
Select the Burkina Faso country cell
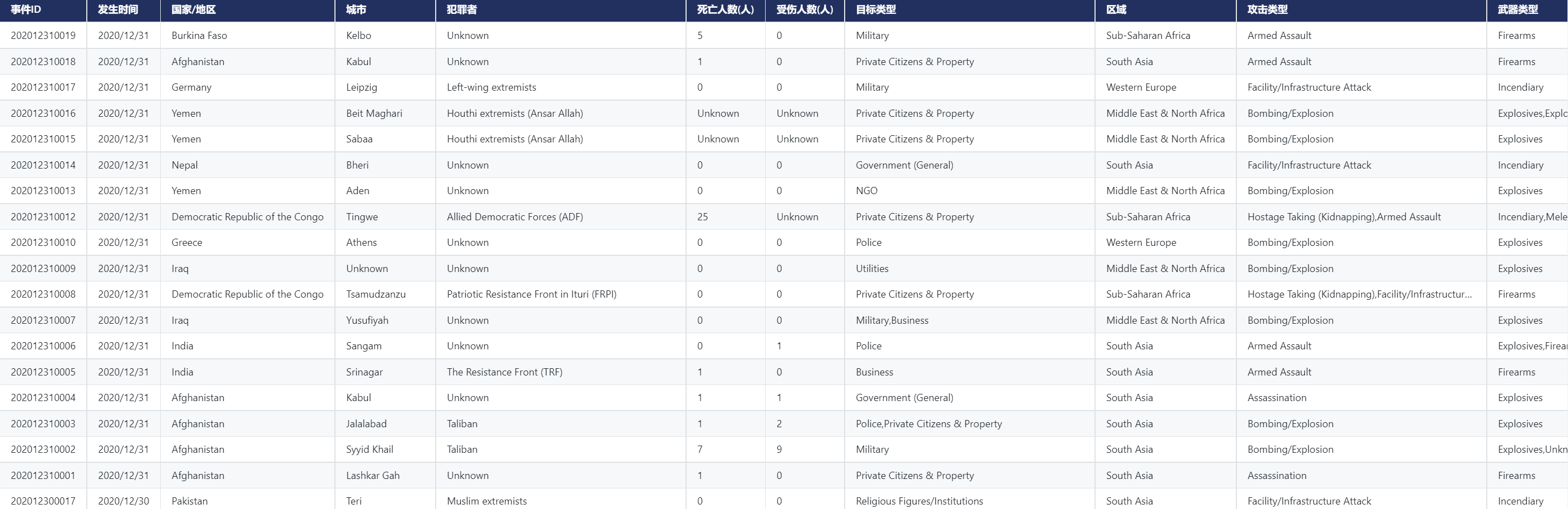click(x=199, y=35)
